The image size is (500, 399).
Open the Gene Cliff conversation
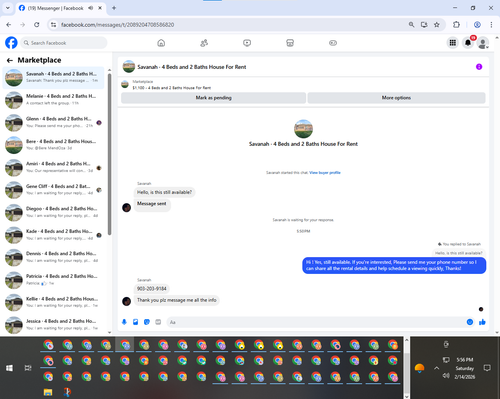(x=53, y=190)
